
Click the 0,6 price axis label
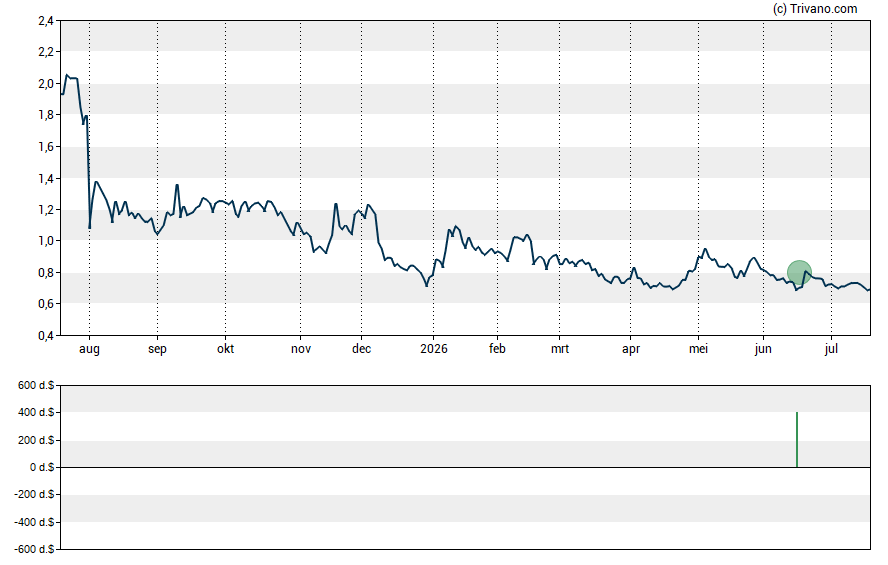pos(46,304)
